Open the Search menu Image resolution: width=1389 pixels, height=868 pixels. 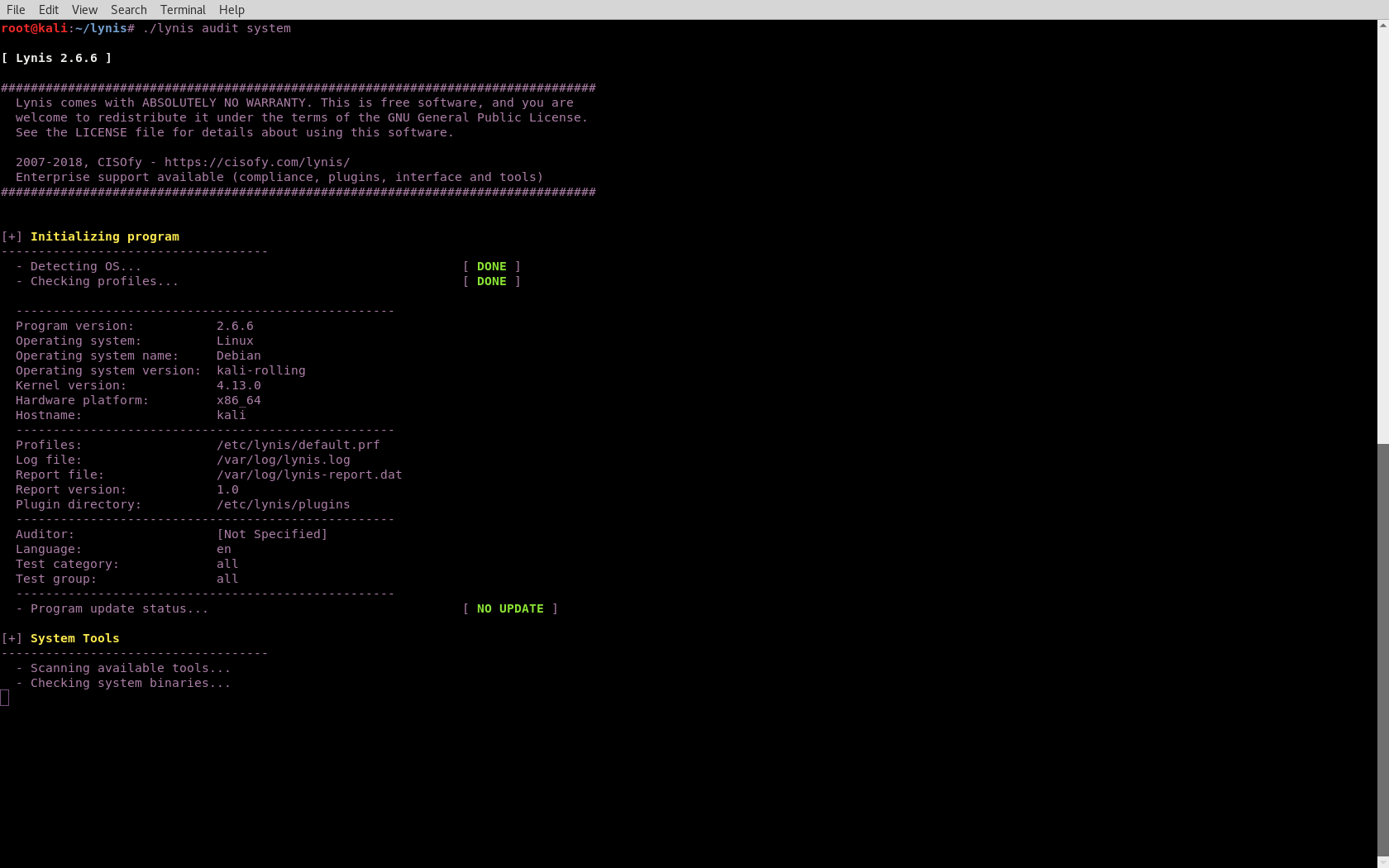click(x=129, y=10)
